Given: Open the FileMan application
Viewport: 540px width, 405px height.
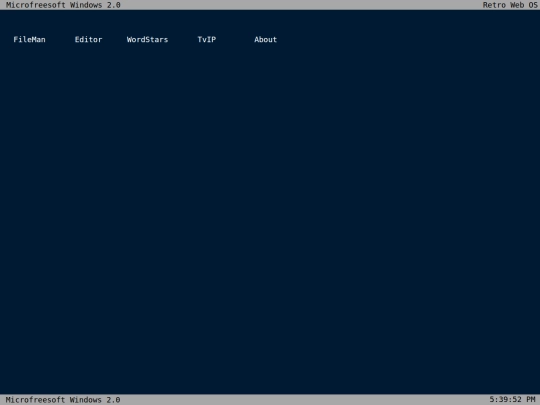Looking at the screenshot, I should (x=29, y=40).
